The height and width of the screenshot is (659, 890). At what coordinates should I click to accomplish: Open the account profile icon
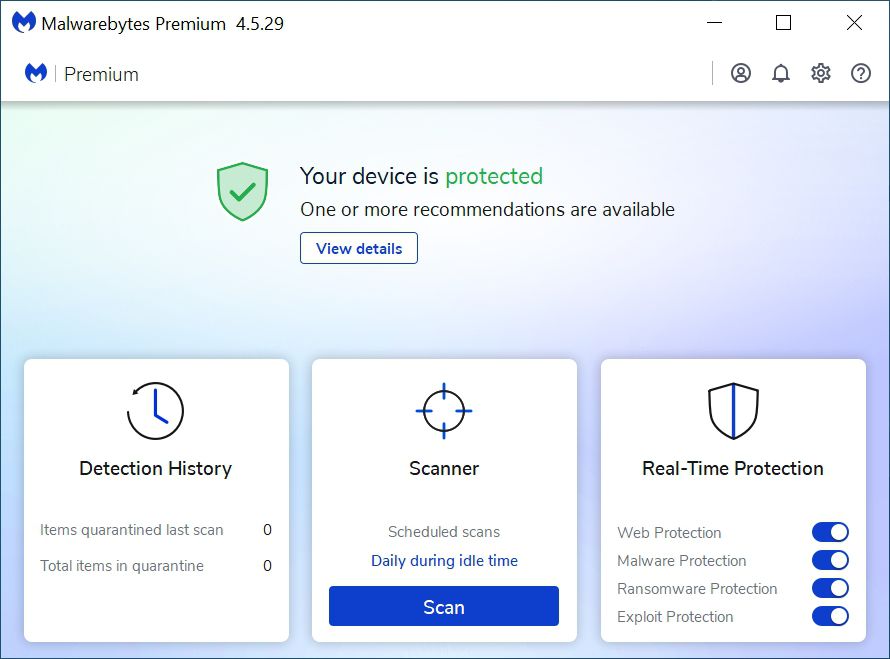point(741,73)
